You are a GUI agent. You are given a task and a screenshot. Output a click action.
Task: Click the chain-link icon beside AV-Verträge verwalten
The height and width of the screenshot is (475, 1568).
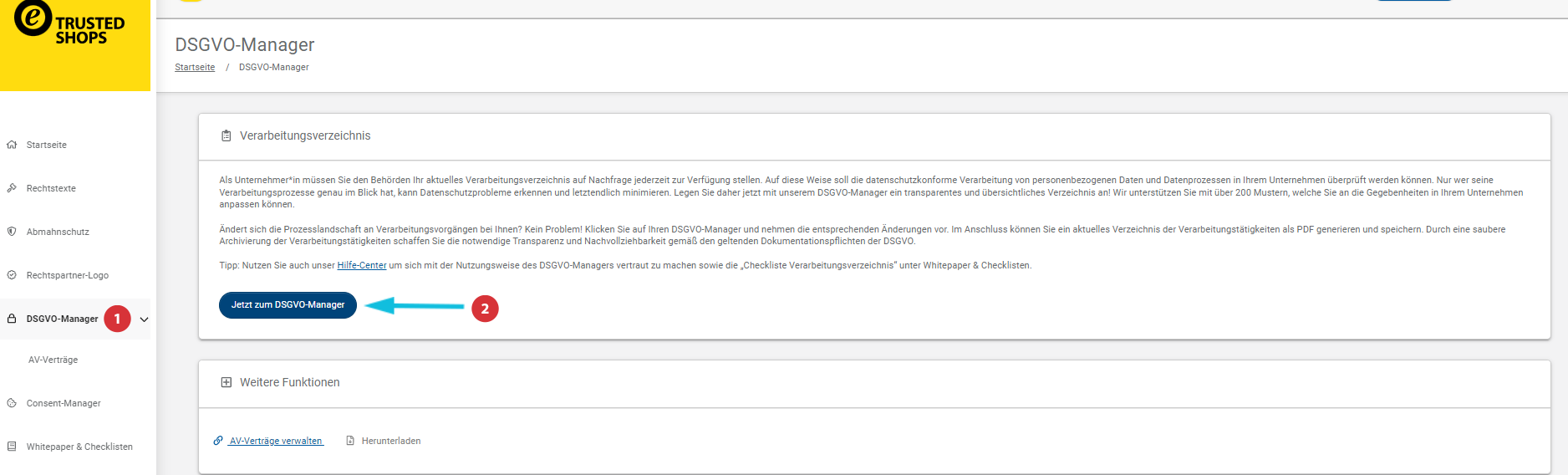tap(218, 441)
